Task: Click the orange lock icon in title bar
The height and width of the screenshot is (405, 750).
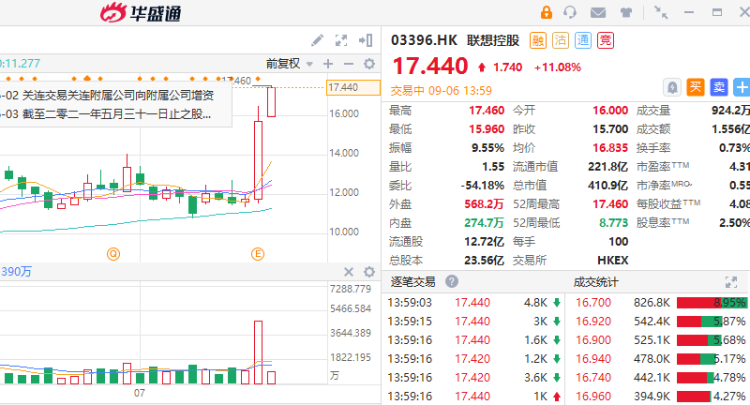Action: tap(546, 12)
